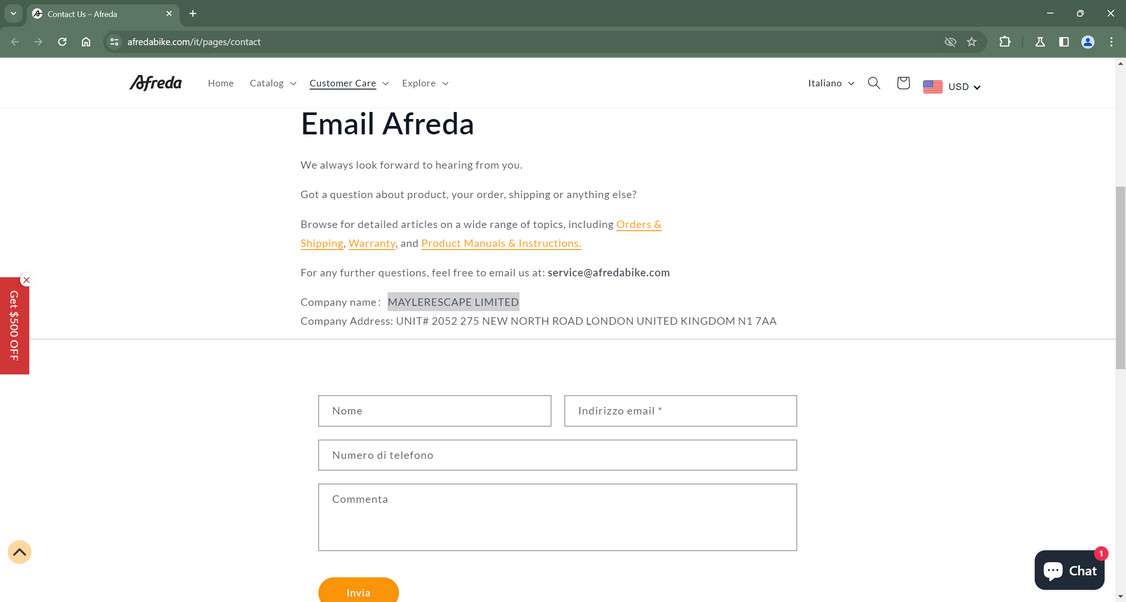Open the Chrome profile icon
The width and height of the screenshot is (1126, 602).
click(x=1086, y=42)
